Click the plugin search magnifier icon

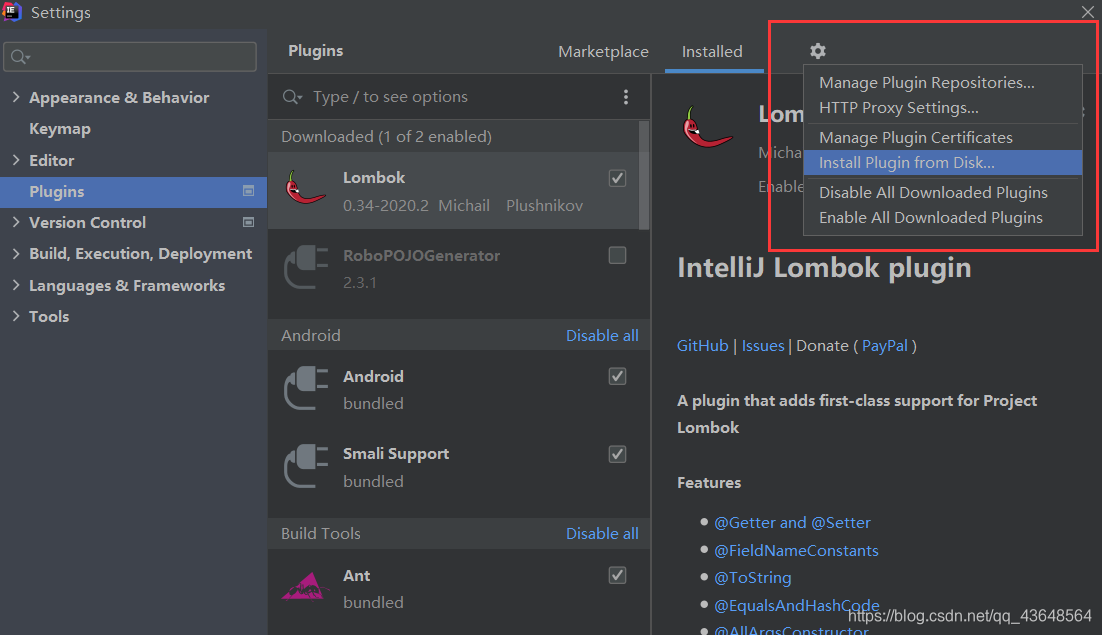292,97
